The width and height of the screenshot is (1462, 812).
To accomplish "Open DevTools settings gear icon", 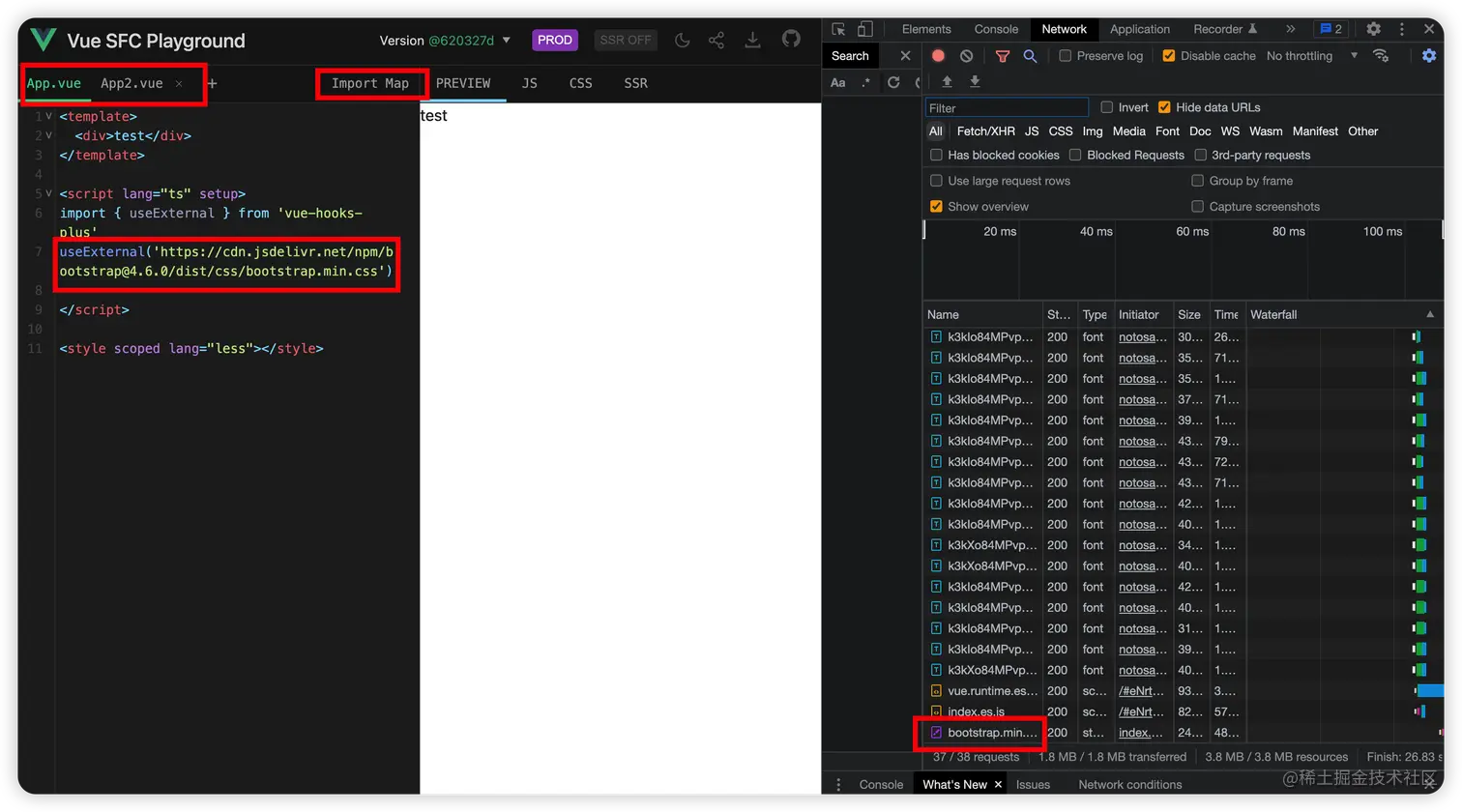I will pyautogui.click(x=1373, y=29).
